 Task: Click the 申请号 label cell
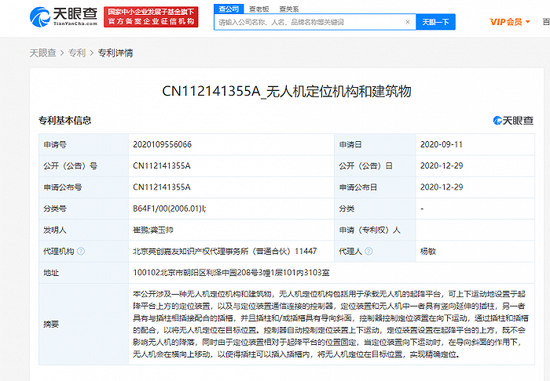83,145
